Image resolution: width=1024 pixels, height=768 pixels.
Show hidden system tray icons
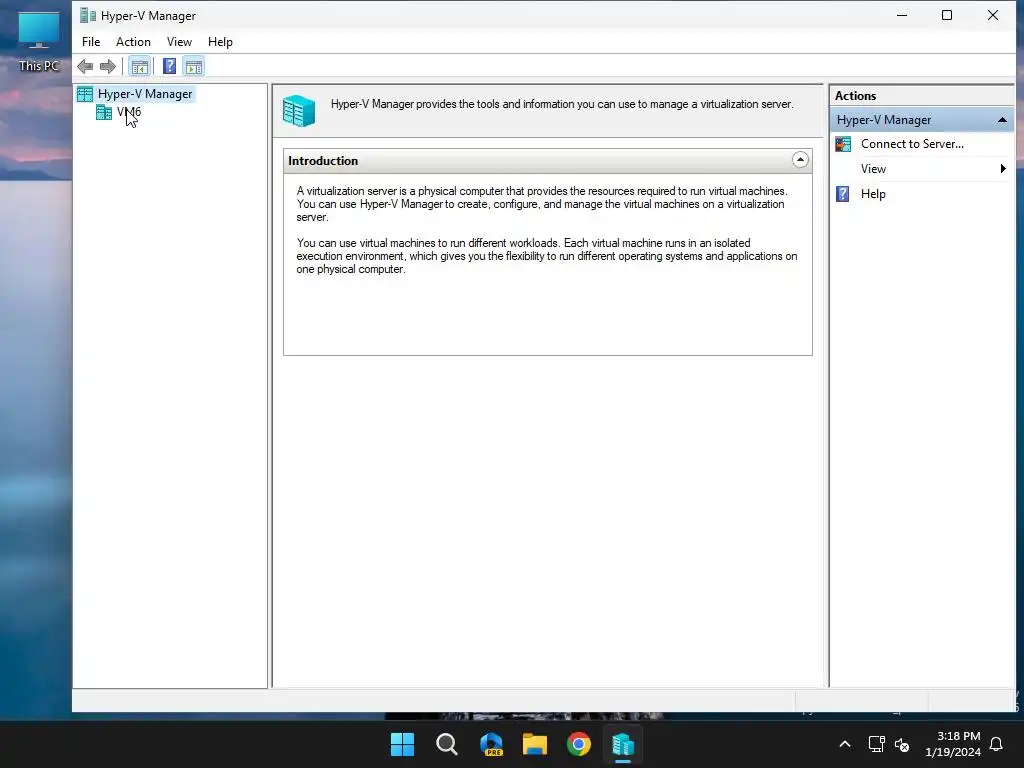844,744
